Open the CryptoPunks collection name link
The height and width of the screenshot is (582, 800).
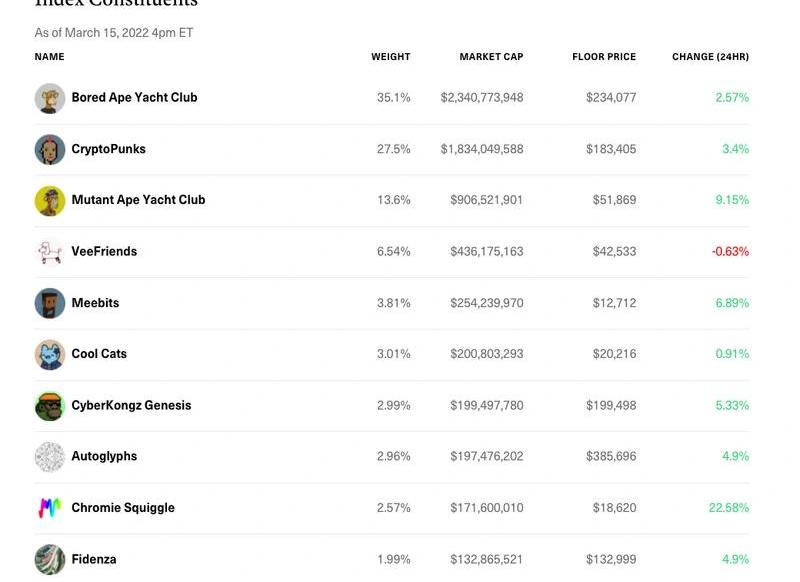click(108, 149)
